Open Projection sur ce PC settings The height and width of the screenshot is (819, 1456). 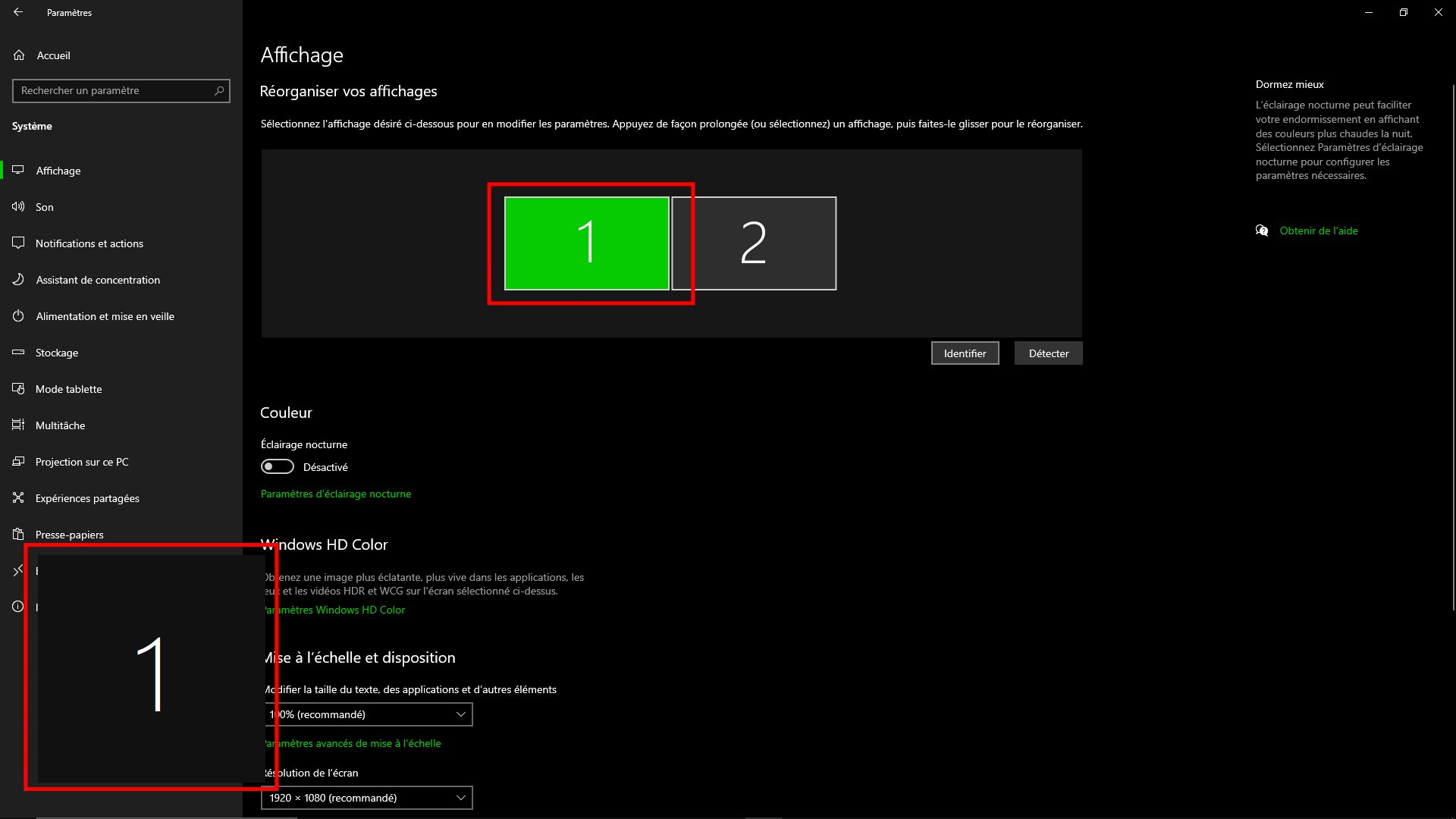[82, 462]
